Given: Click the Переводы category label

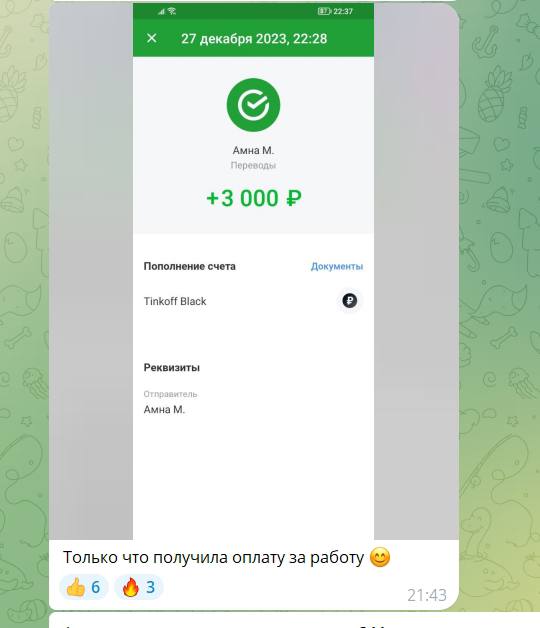Looking at the screenshot, I should click(253, 165).
